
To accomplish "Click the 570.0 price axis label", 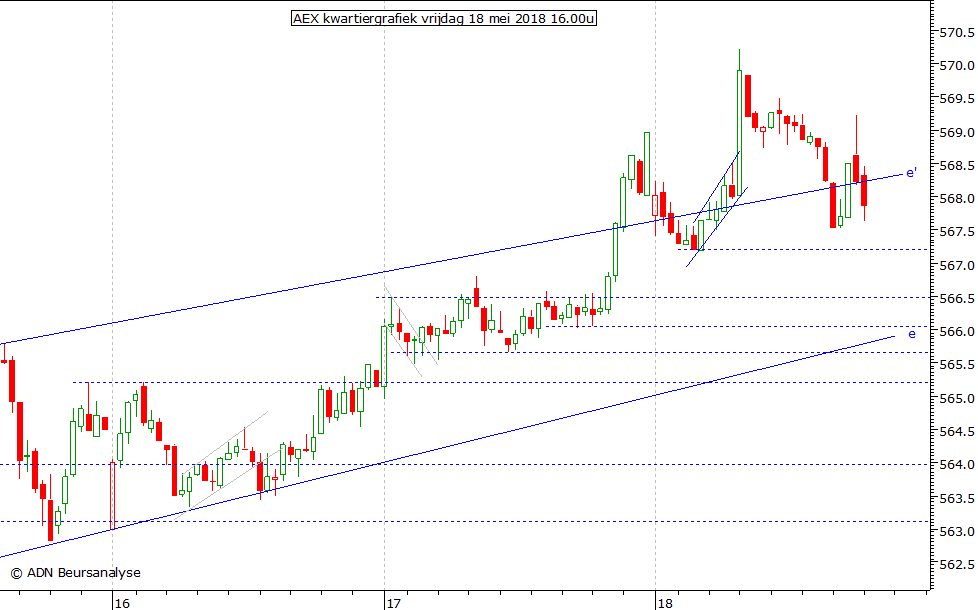I will [957, 65].
